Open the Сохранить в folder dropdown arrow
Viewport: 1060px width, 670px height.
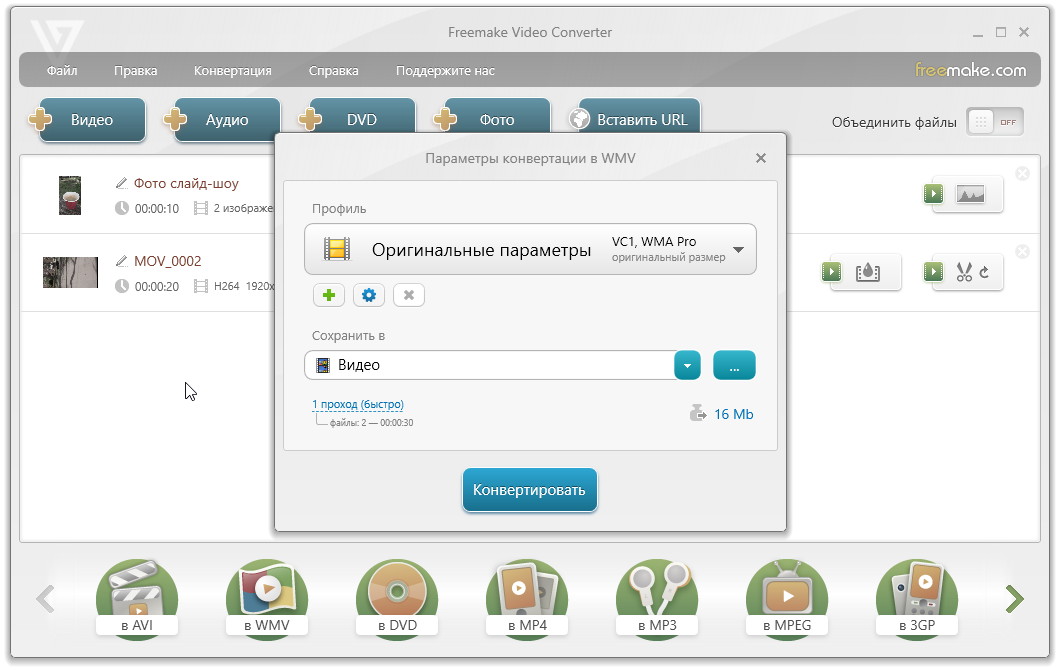(687, 365)
